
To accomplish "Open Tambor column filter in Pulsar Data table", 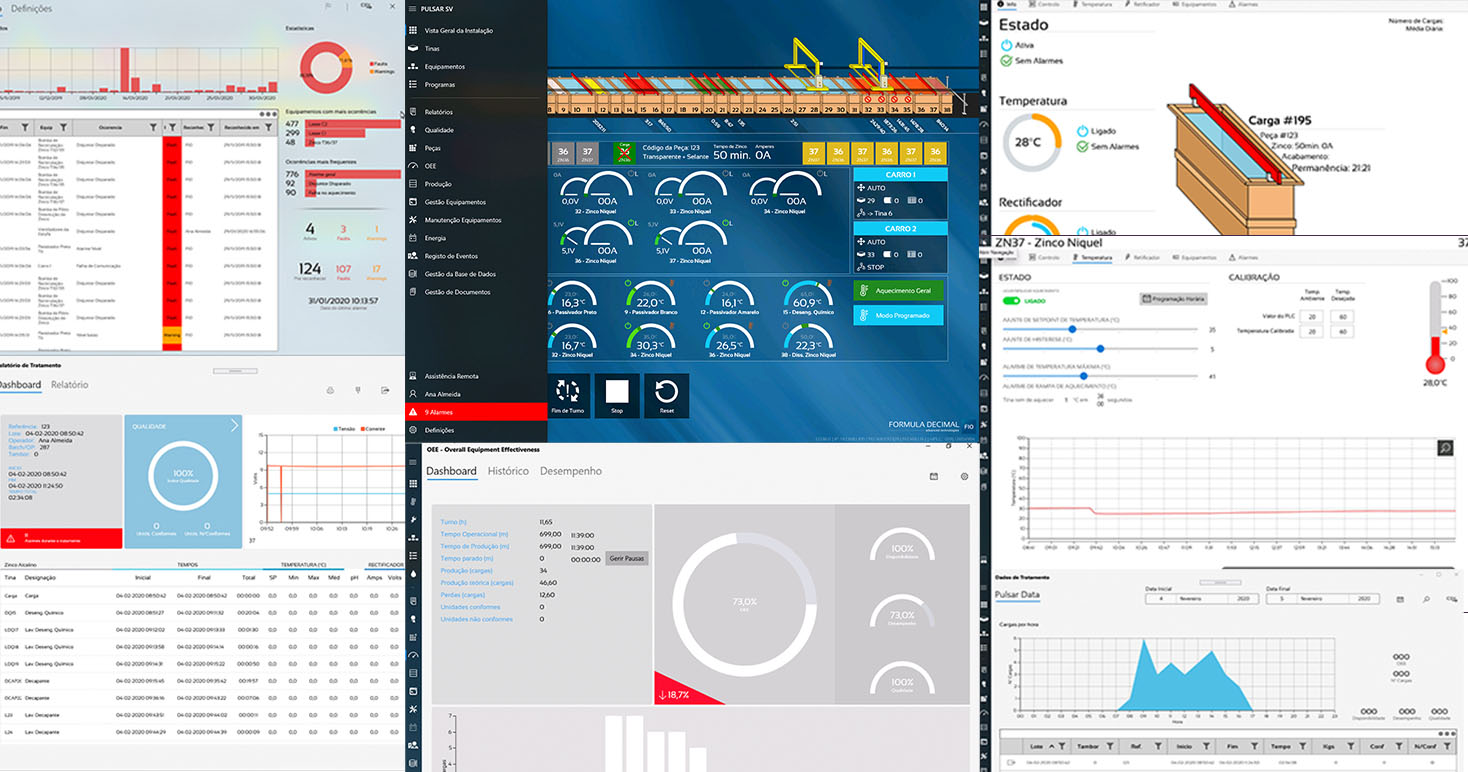I will [1108, 746].
